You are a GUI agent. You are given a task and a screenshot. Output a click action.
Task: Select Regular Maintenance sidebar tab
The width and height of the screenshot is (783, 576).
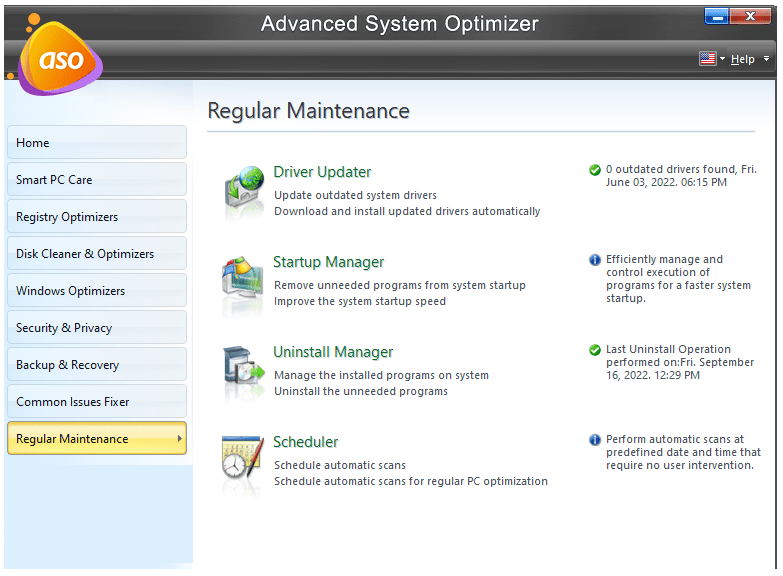pyautogui.click(x=97, y=438)
